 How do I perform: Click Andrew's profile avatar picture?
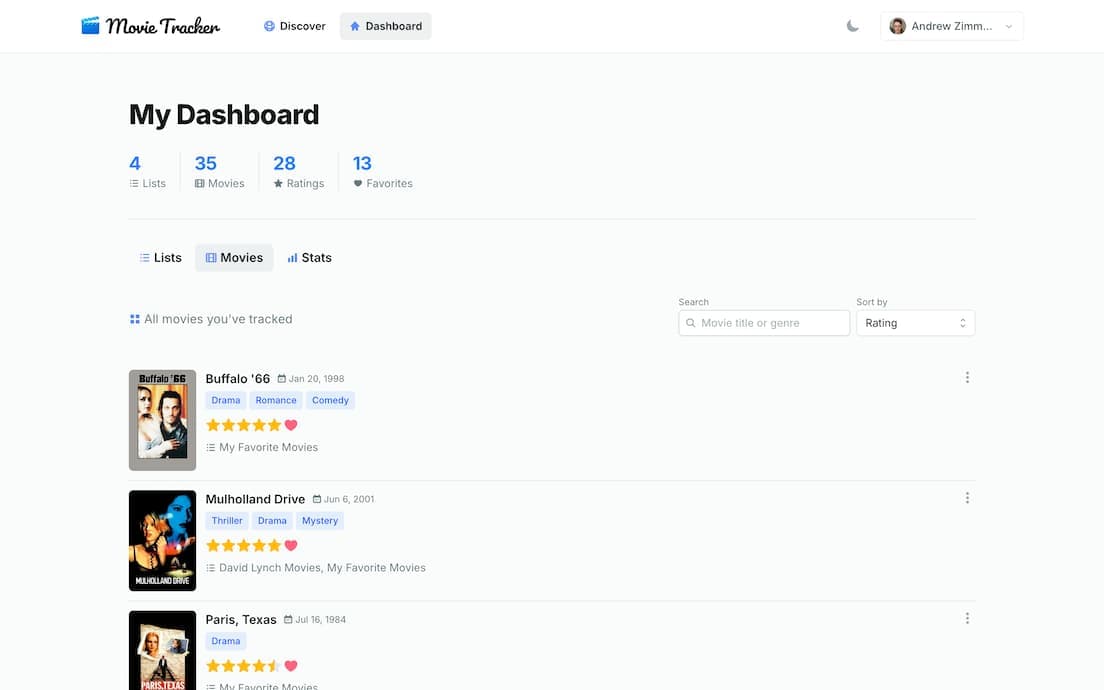(898, 26)
